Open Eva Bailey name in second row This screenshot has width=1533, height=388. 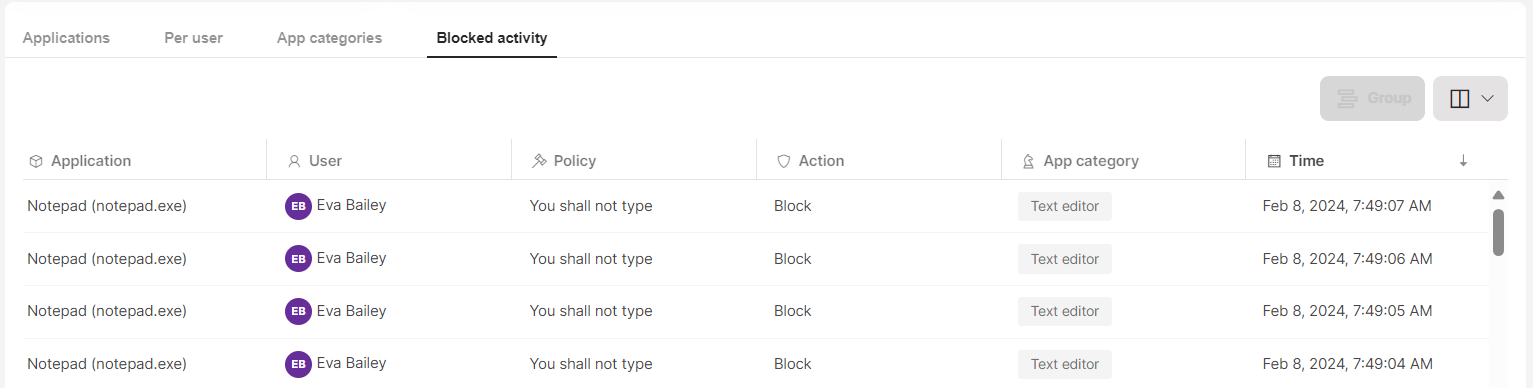click(351, 258)
